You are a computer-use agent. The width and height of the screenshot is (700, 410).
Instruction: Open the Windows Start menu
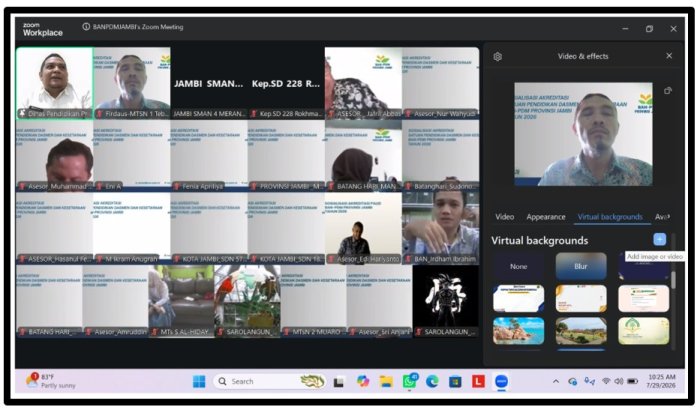[x=199, y=381]
